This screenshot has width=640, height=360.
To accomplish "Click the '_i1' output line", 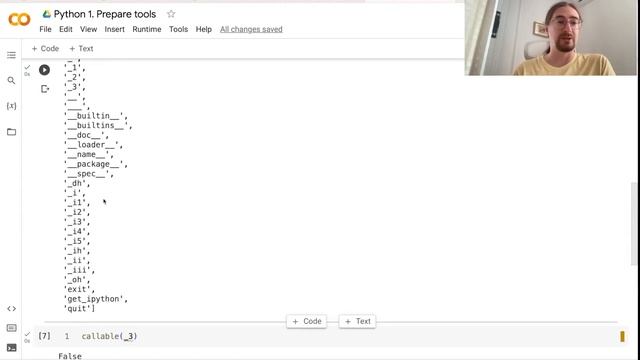I will 77,203.
